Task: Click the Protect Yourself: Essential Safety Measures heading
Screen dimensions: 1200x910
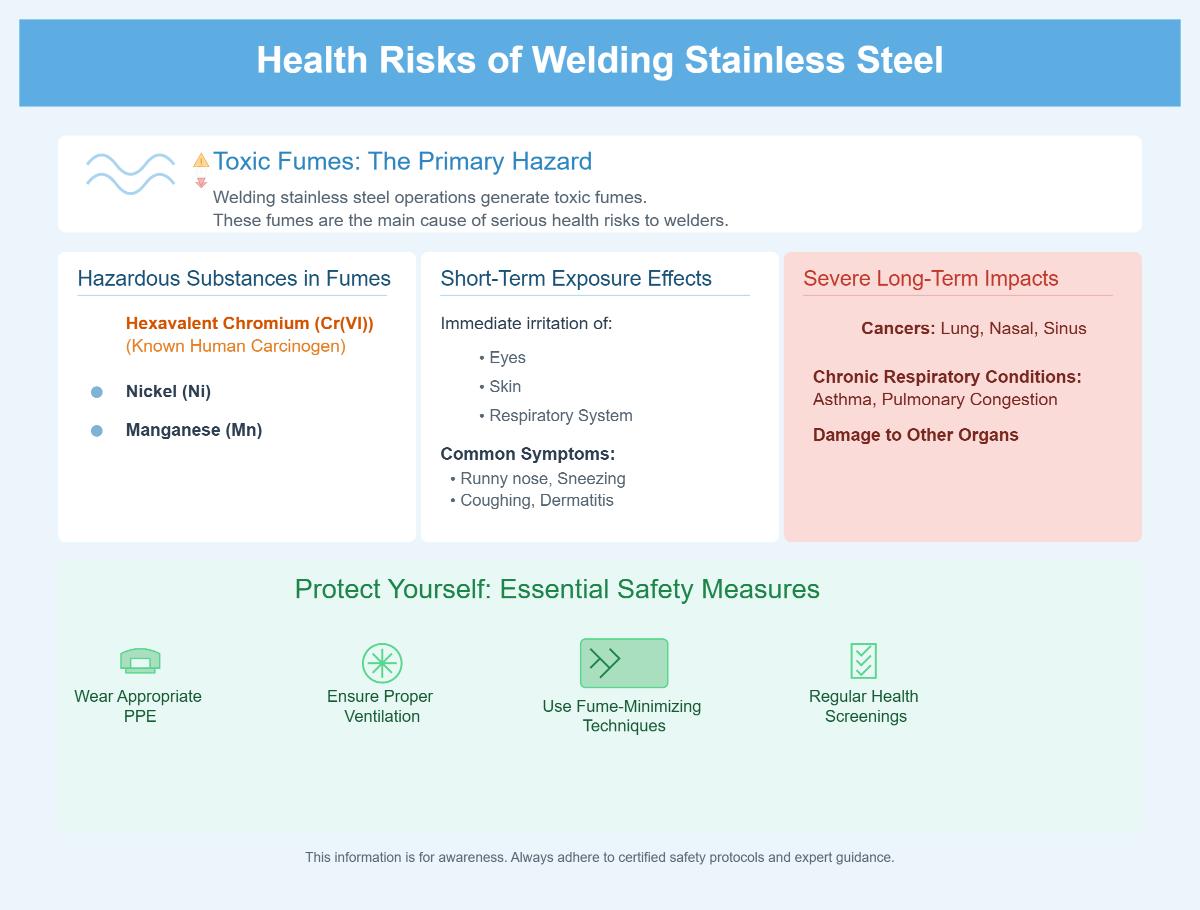Action: [557, 590]
